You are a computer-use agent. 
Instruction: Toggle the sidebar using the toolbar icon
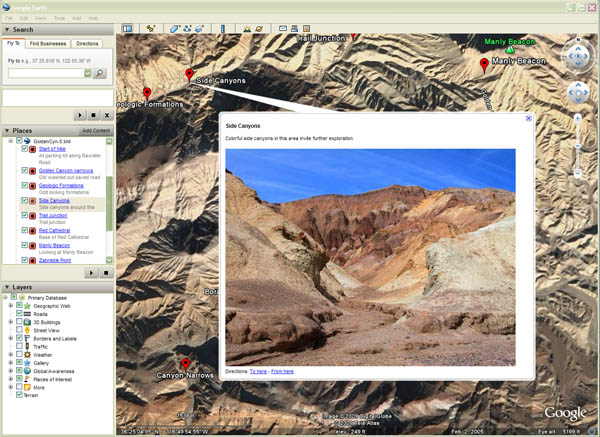click(127, 29)
